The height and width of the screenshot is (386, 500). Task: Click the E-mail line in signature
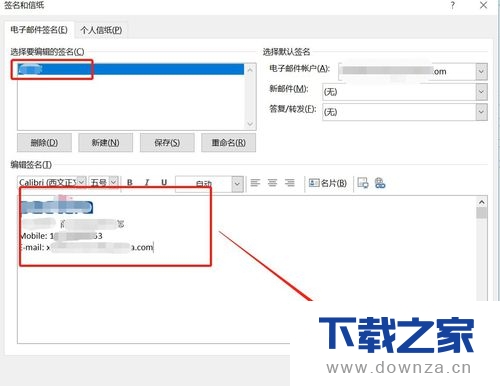[x=86, y=247]
